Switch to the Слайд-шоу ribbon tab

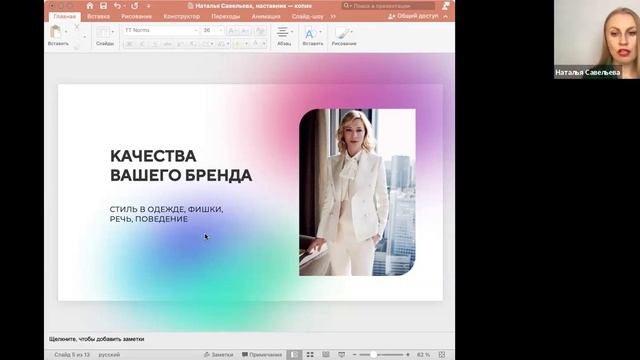coord(307,16)
